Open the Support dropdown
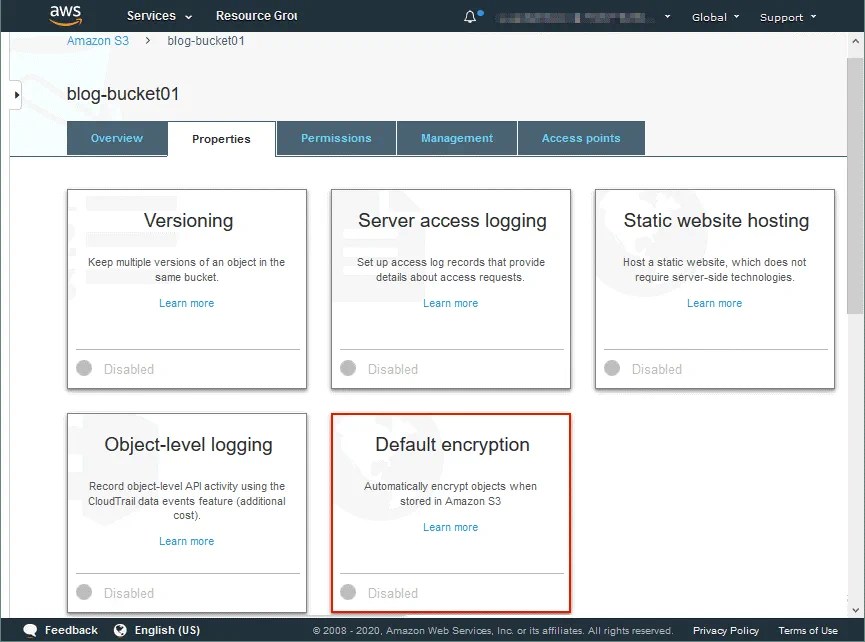The height and width of the screenshot is (642, 865). coord(786,16)
